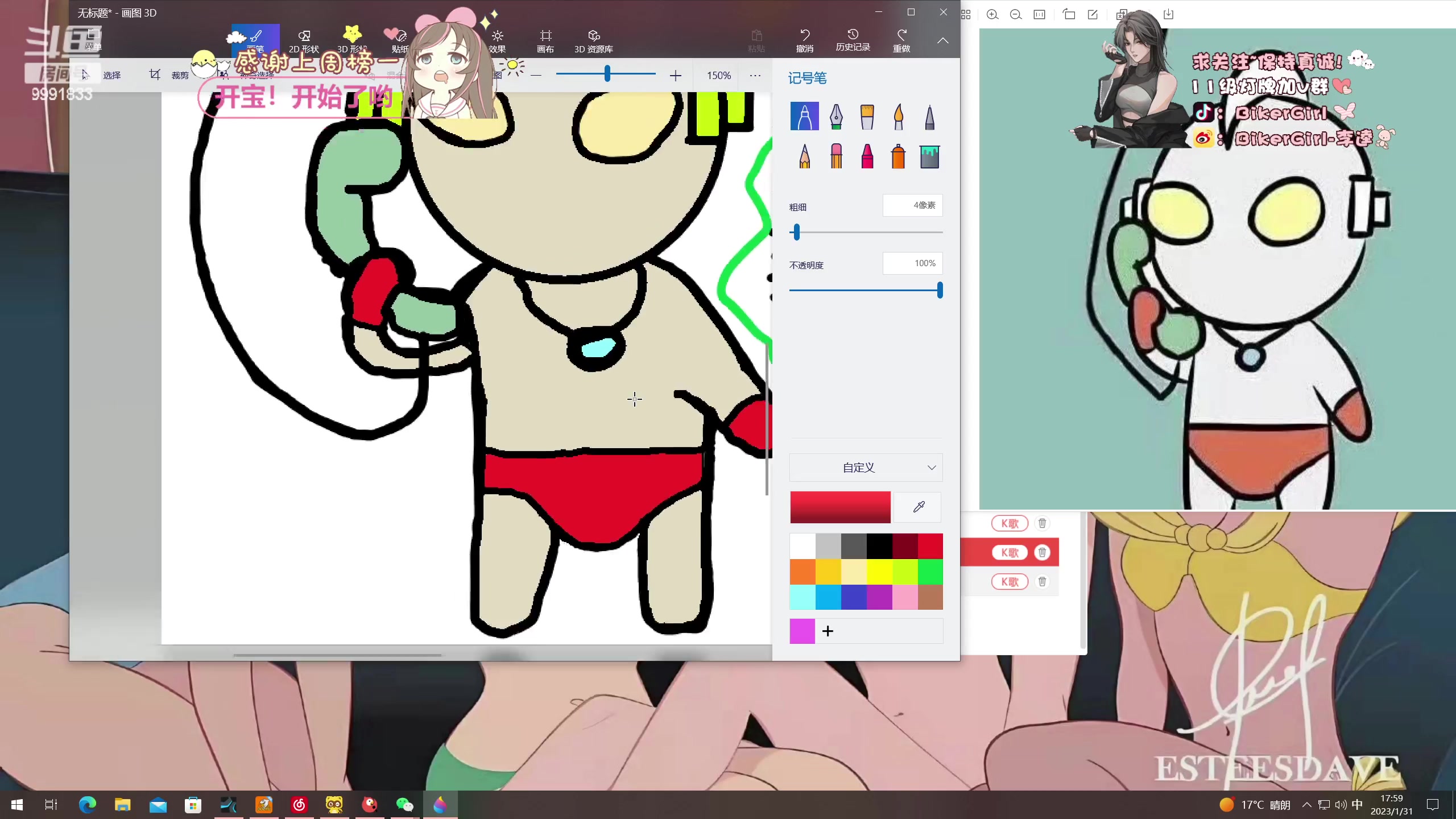The height and width of the screenshot is (819, 1456).
Task: Click the 1:1 actual size icon in viewer
Action: tap(1039, 14)
